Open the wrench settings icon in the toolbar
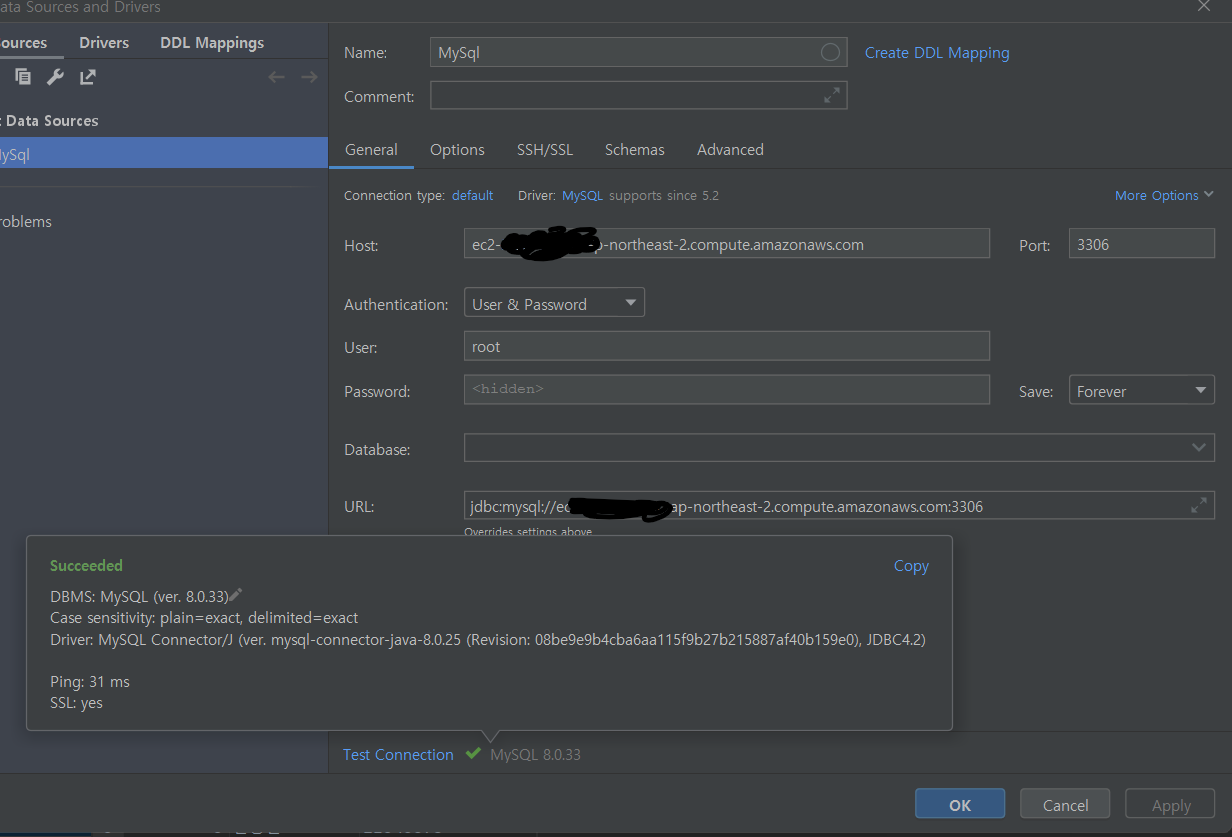This screenshot has width=1232, height=837. click(x=55, y=77)
